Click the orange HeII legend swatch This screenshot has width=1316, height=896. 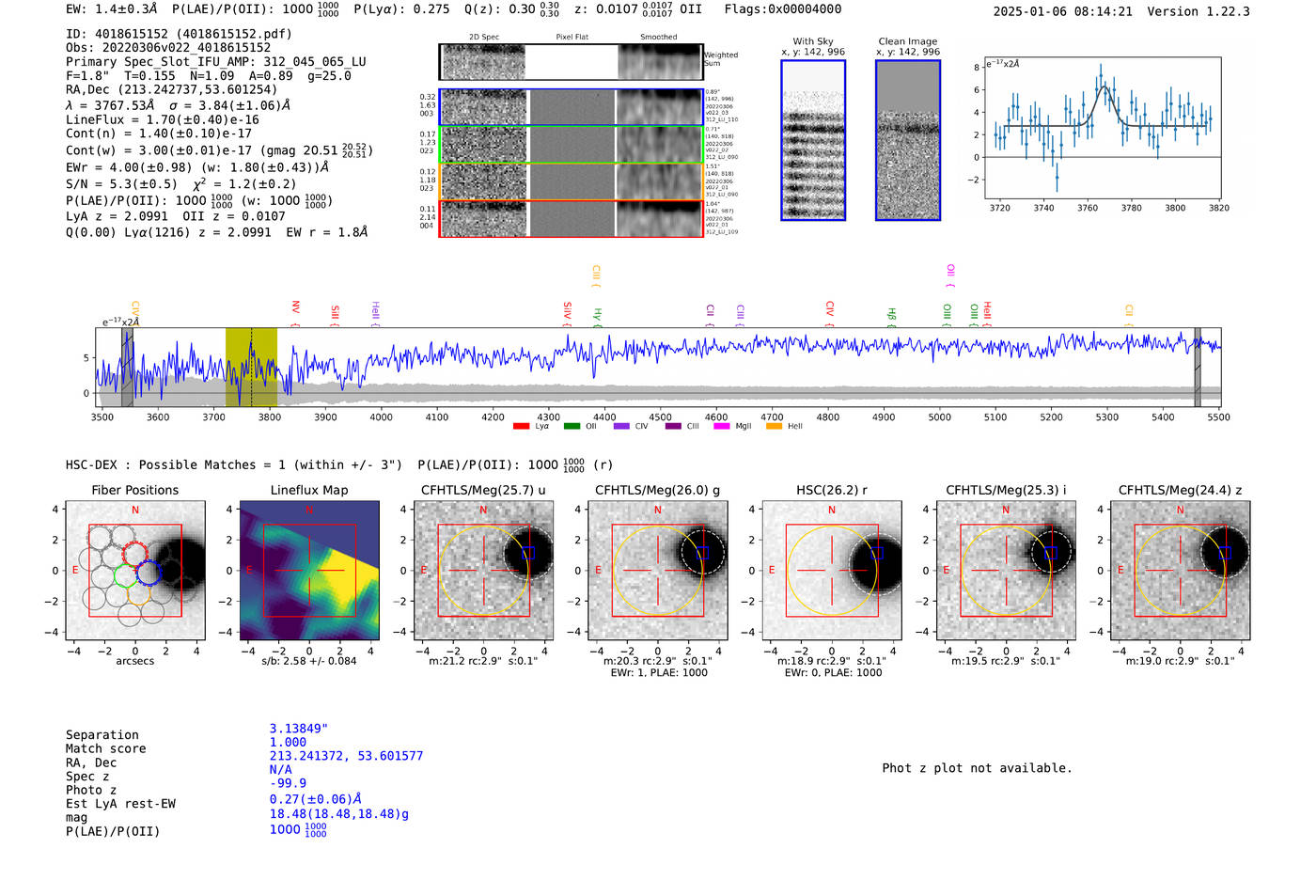(774, 426)
